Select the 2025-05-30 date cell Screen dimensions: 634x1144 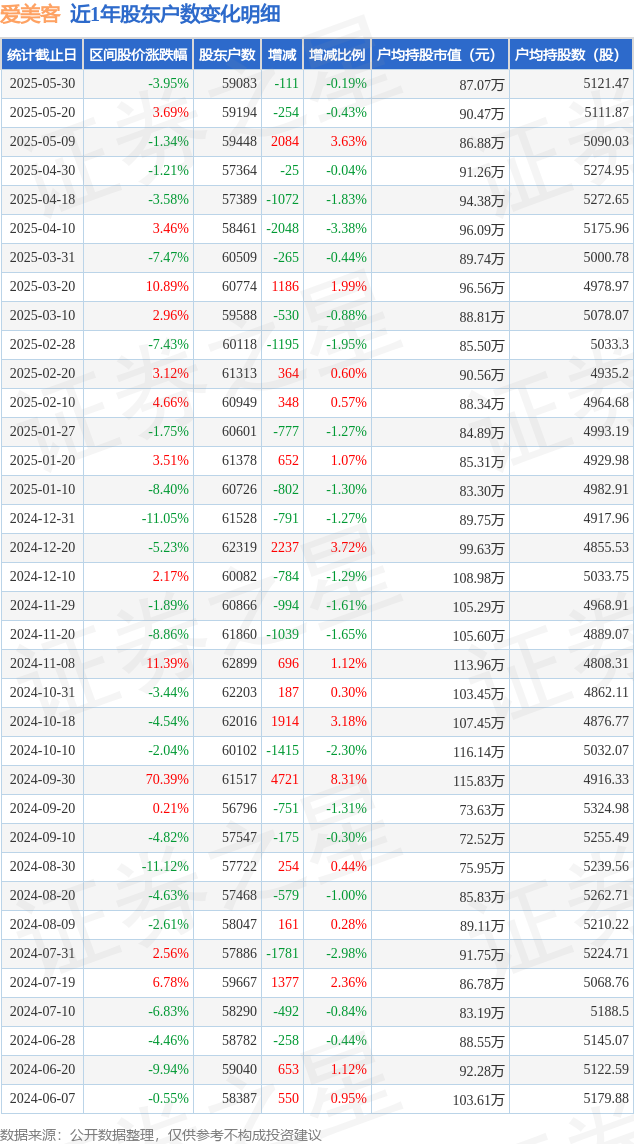(x=42, y=84)
